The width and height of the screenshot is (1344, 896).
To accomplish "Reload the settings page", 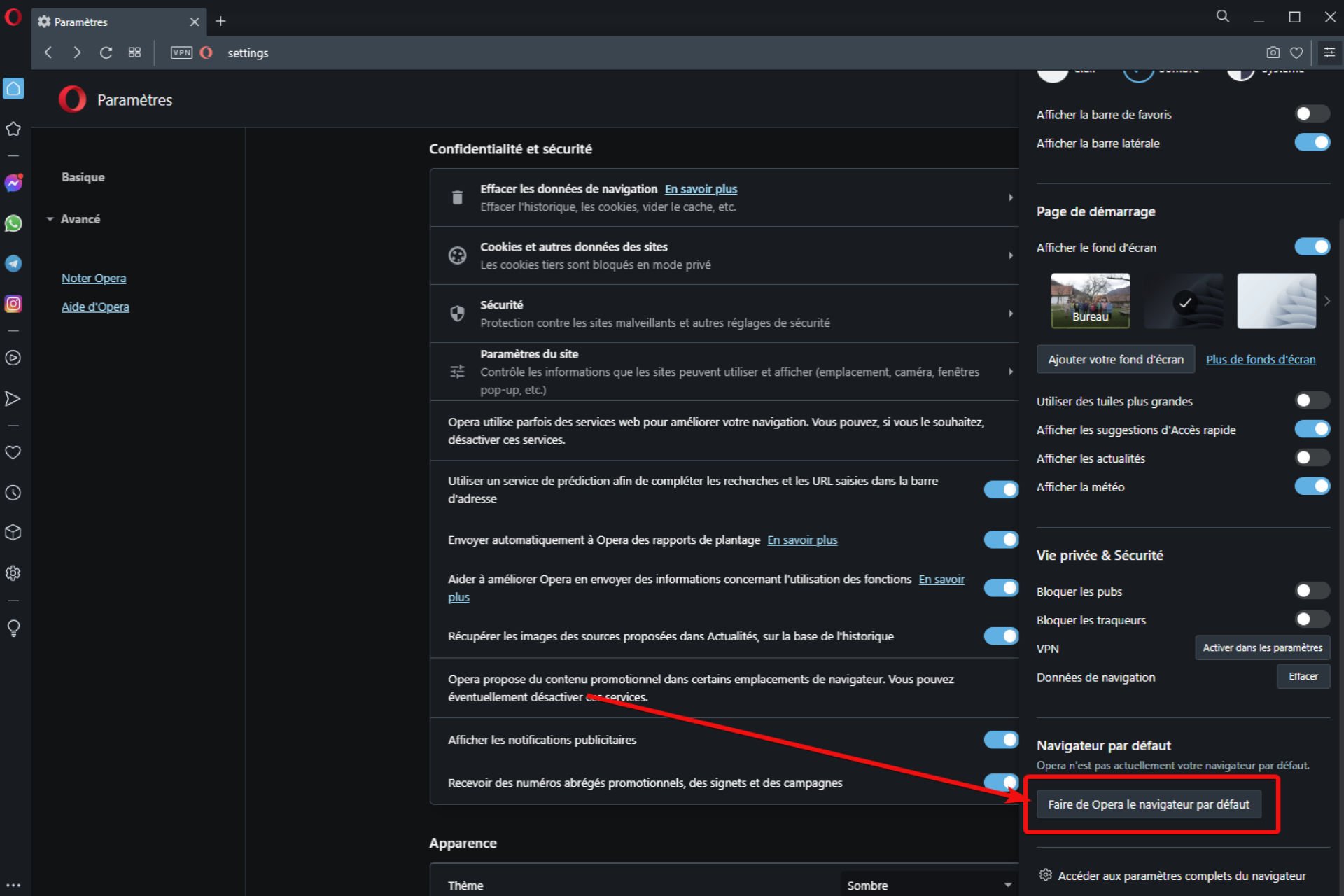I will (106, 52).
